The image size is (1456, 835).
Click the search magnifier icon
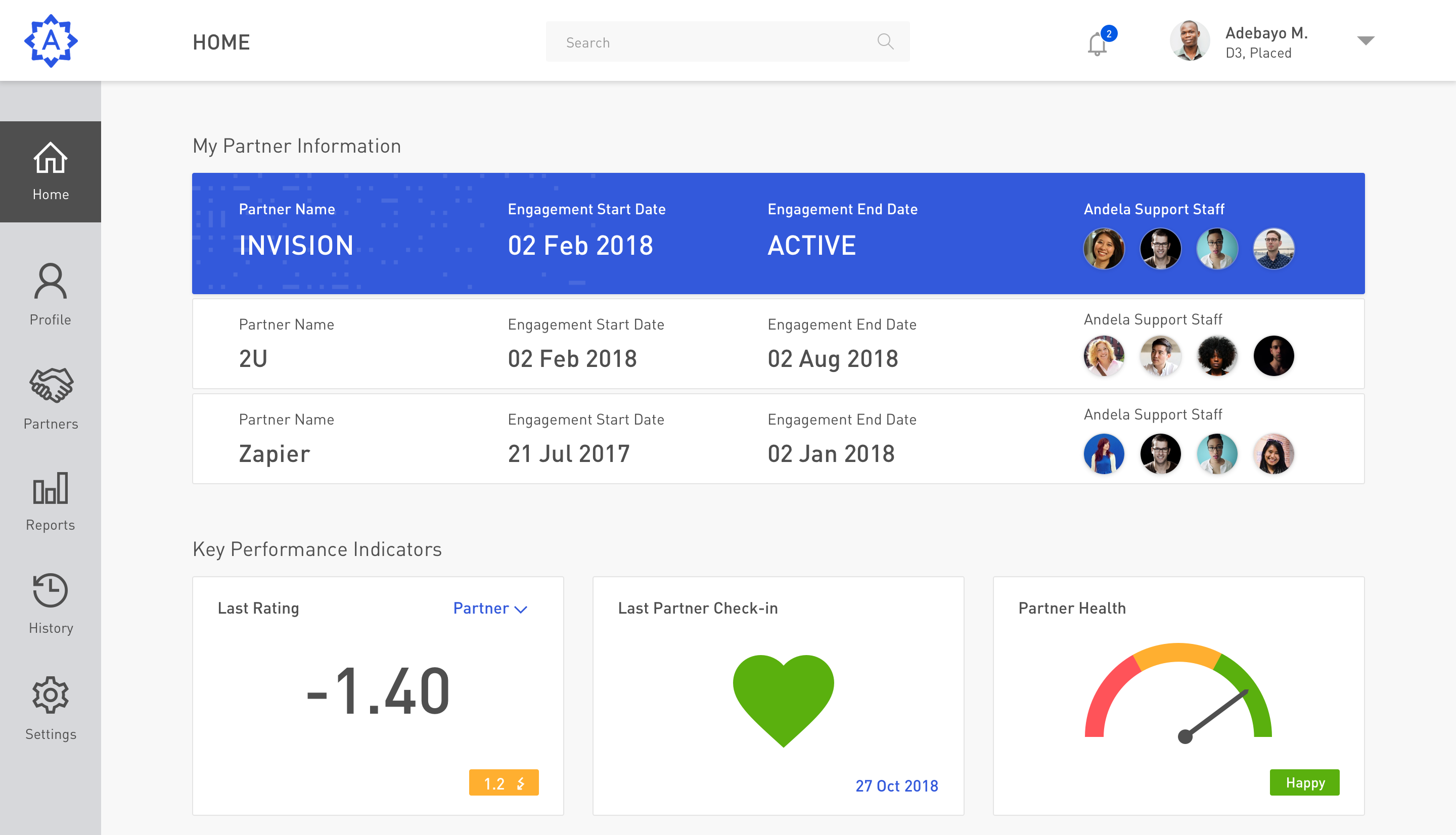[885, 41]
